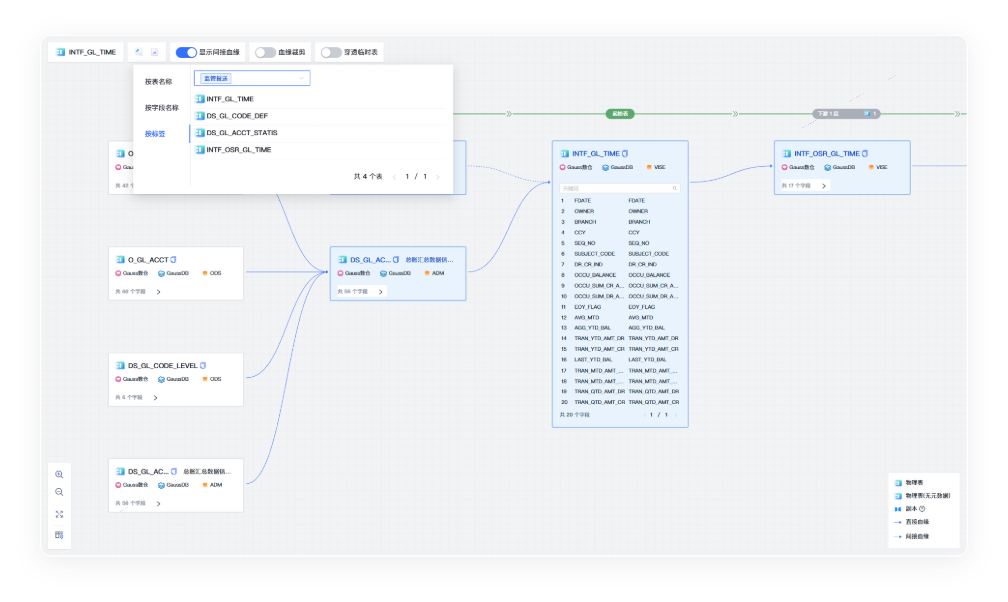Viewport: 1008px width, 602px height.
Task: Click the copy icon in the blue-highlighted DS_GL_AC... node
Action: pyautogui.click(x=396, y=260)
